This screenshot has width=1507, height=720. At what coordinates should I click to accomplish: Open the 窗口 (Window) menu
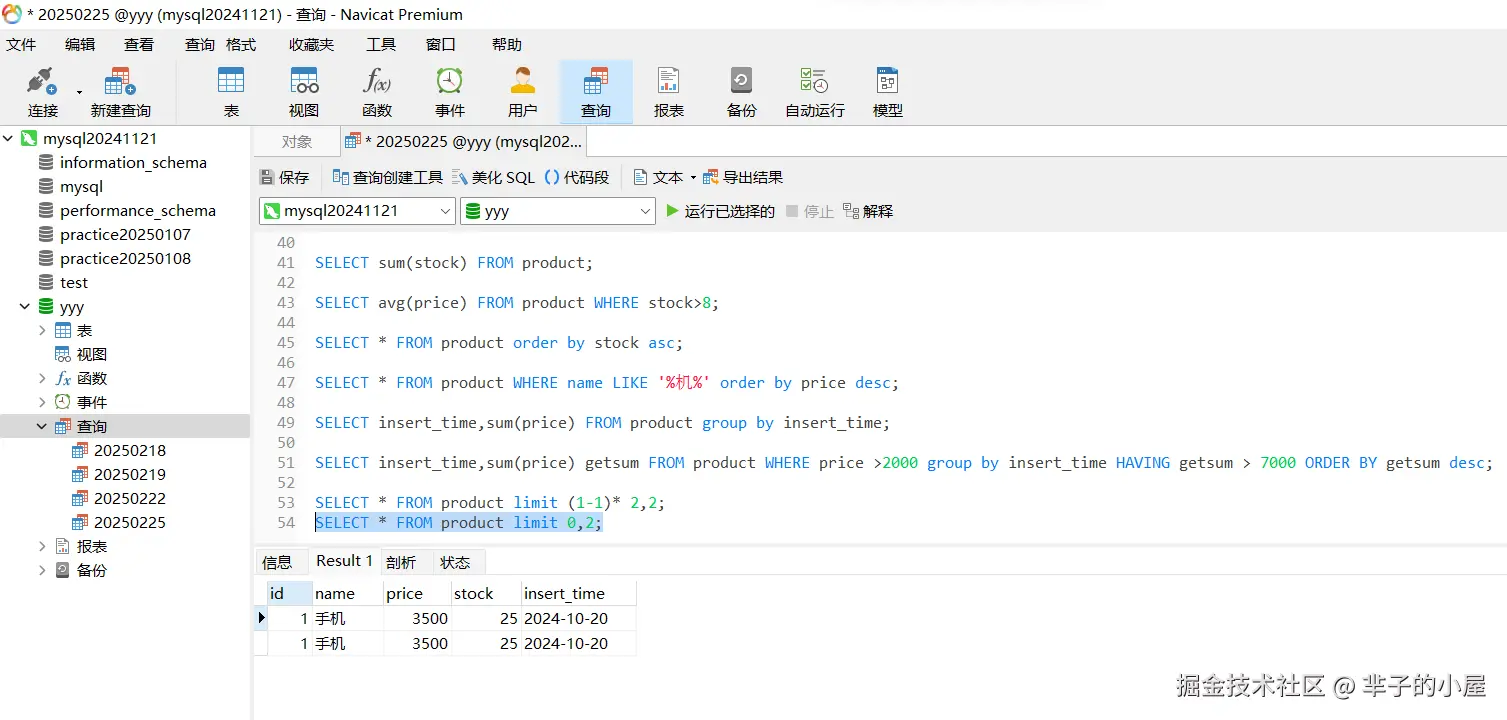click(441, 44)
